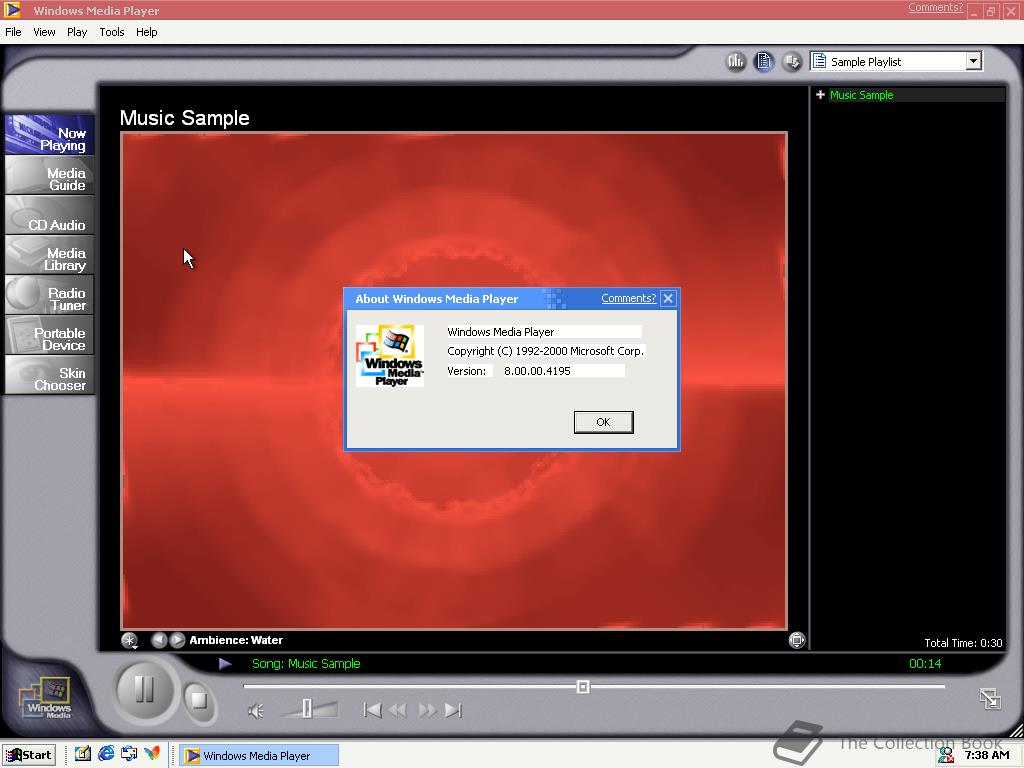
Task: Stop the playing song
Action: (x=199, y=701)
